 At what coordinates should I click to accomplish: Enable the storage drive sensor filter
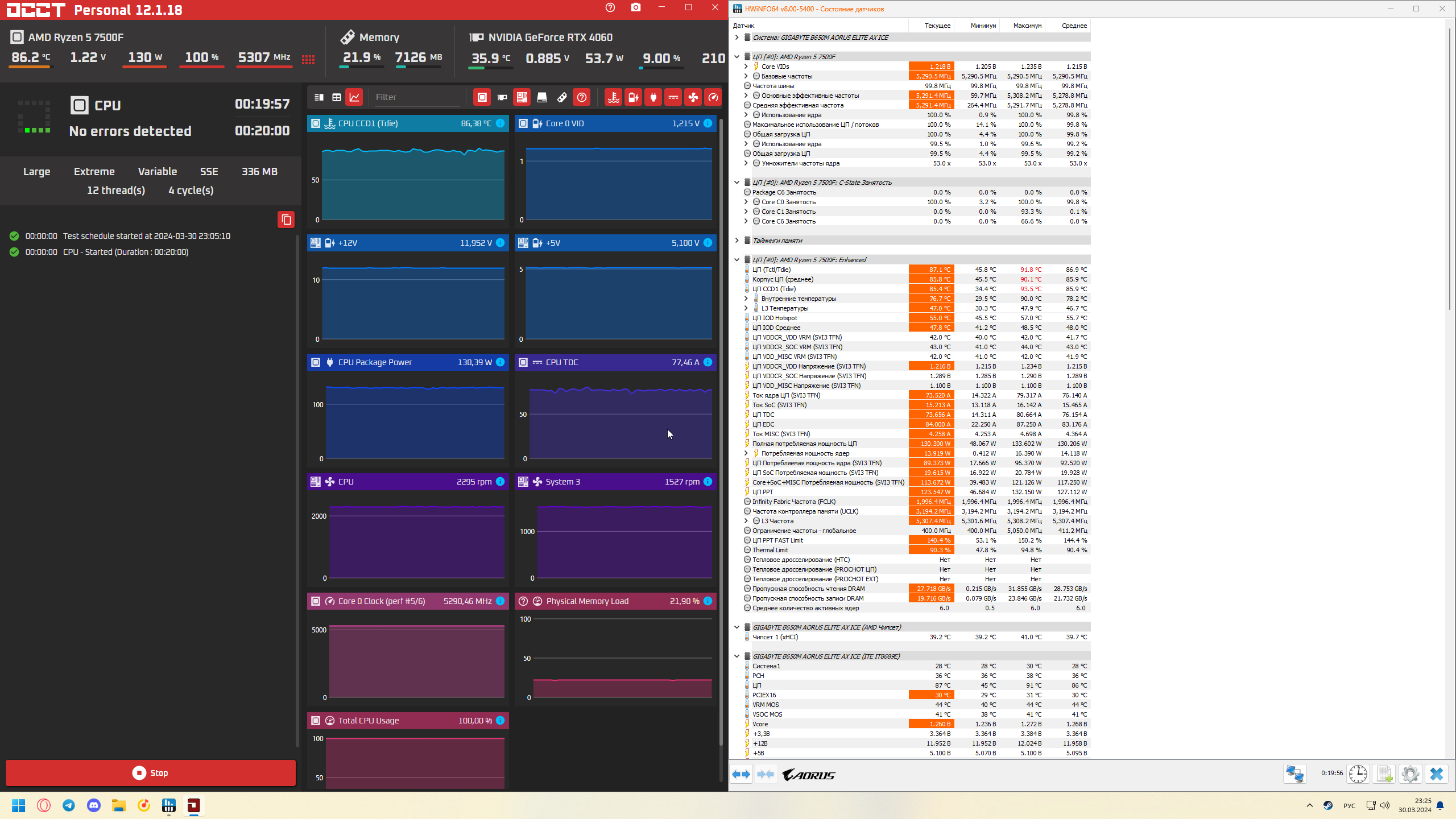(541, 97)
